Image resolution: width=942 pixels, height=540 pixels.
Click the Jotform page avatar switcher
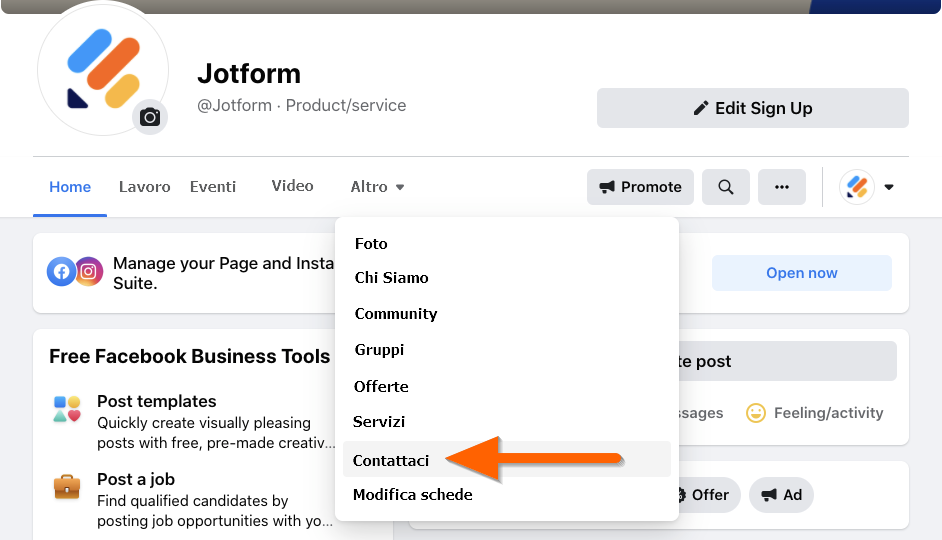pyautogui.click(x=857, y=187)
